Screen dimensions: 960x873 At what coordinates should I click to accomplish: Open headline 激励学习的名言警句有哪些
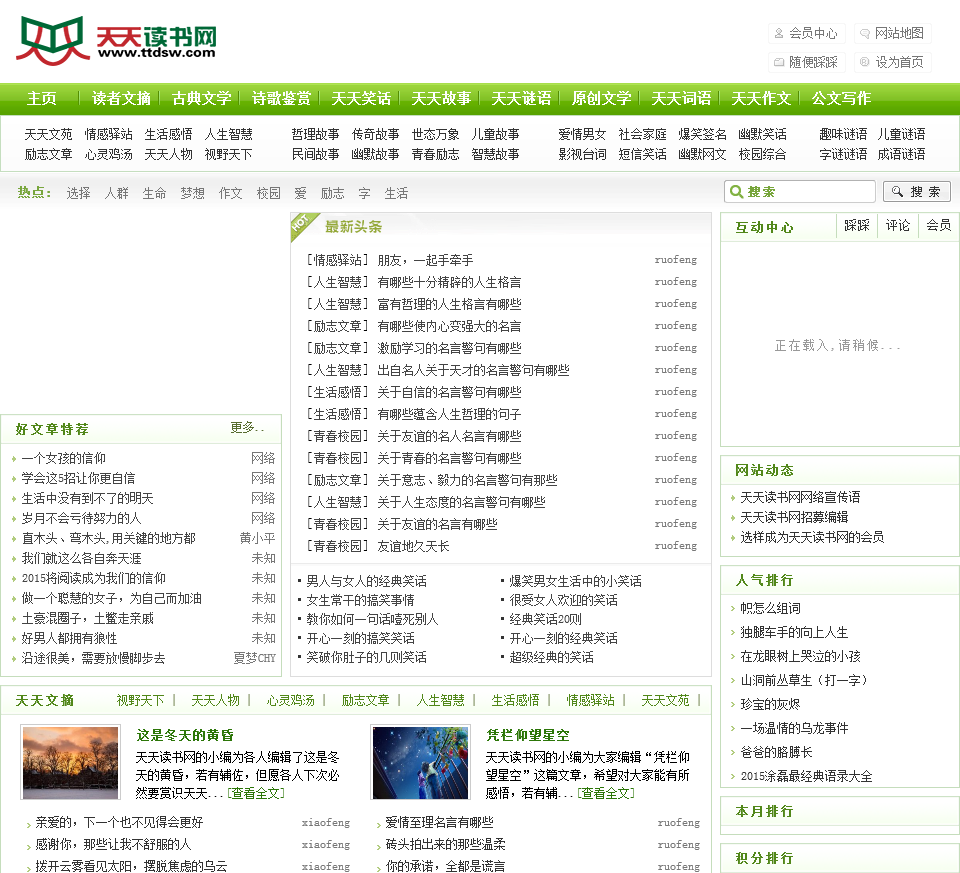click(x=449, y=348)
